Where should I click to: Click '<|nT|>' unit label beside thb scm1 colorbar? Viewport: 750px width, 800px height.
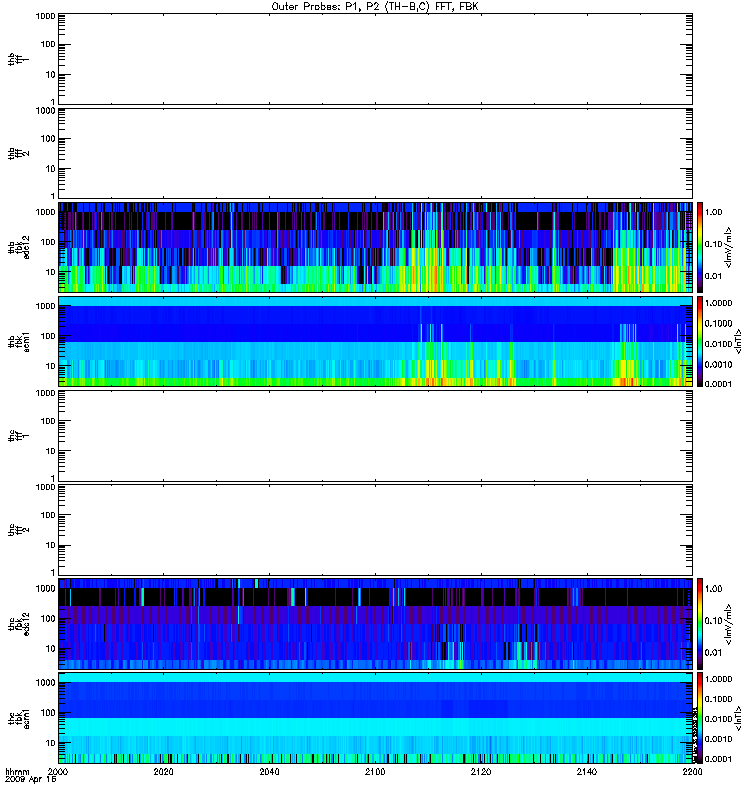738,341
